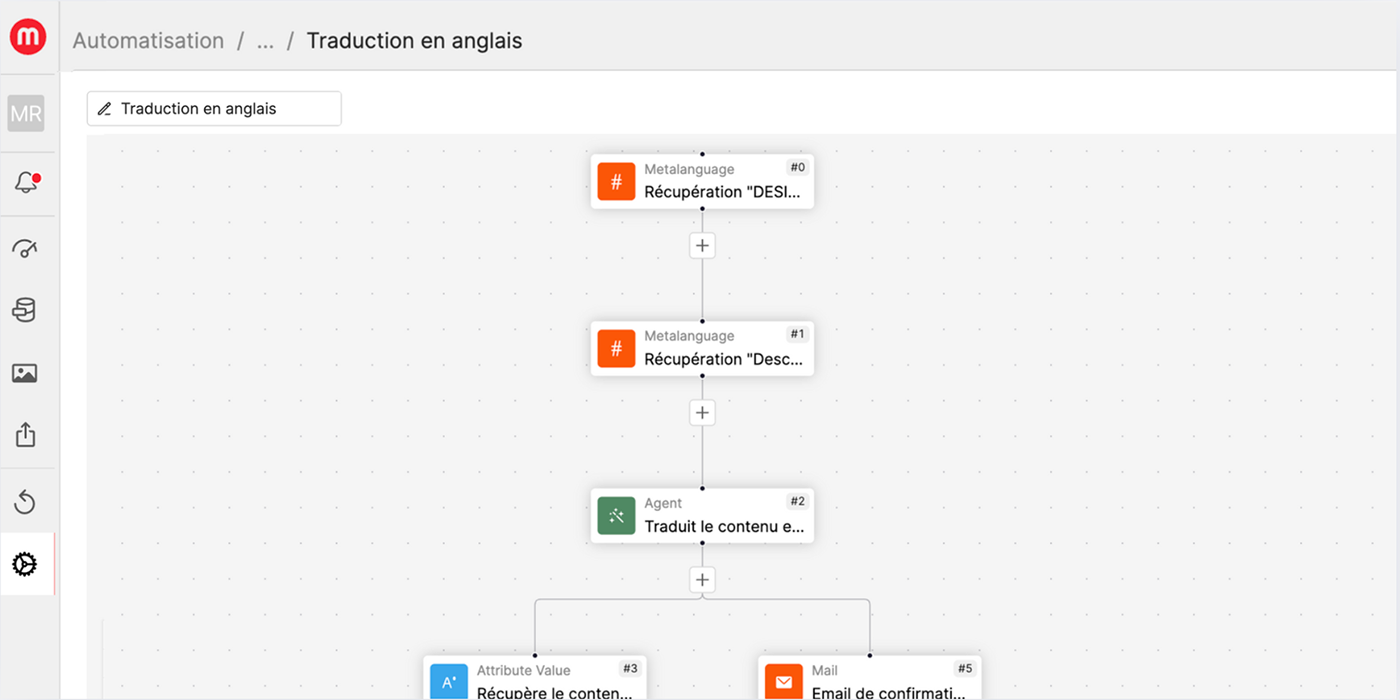Select the Agent translation step node
The image size is (1400, 700).
point(702,515)
